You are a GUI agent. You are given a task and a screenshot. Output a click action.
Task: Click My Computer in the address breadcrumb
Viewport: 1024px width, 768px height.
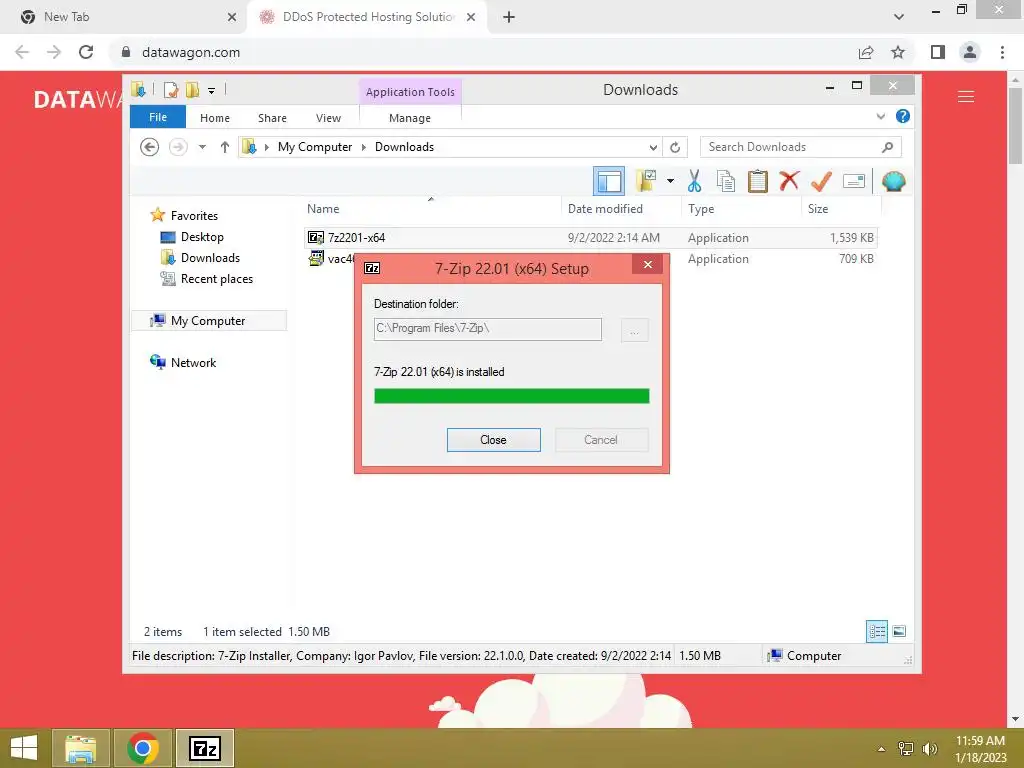click(315, 147)
